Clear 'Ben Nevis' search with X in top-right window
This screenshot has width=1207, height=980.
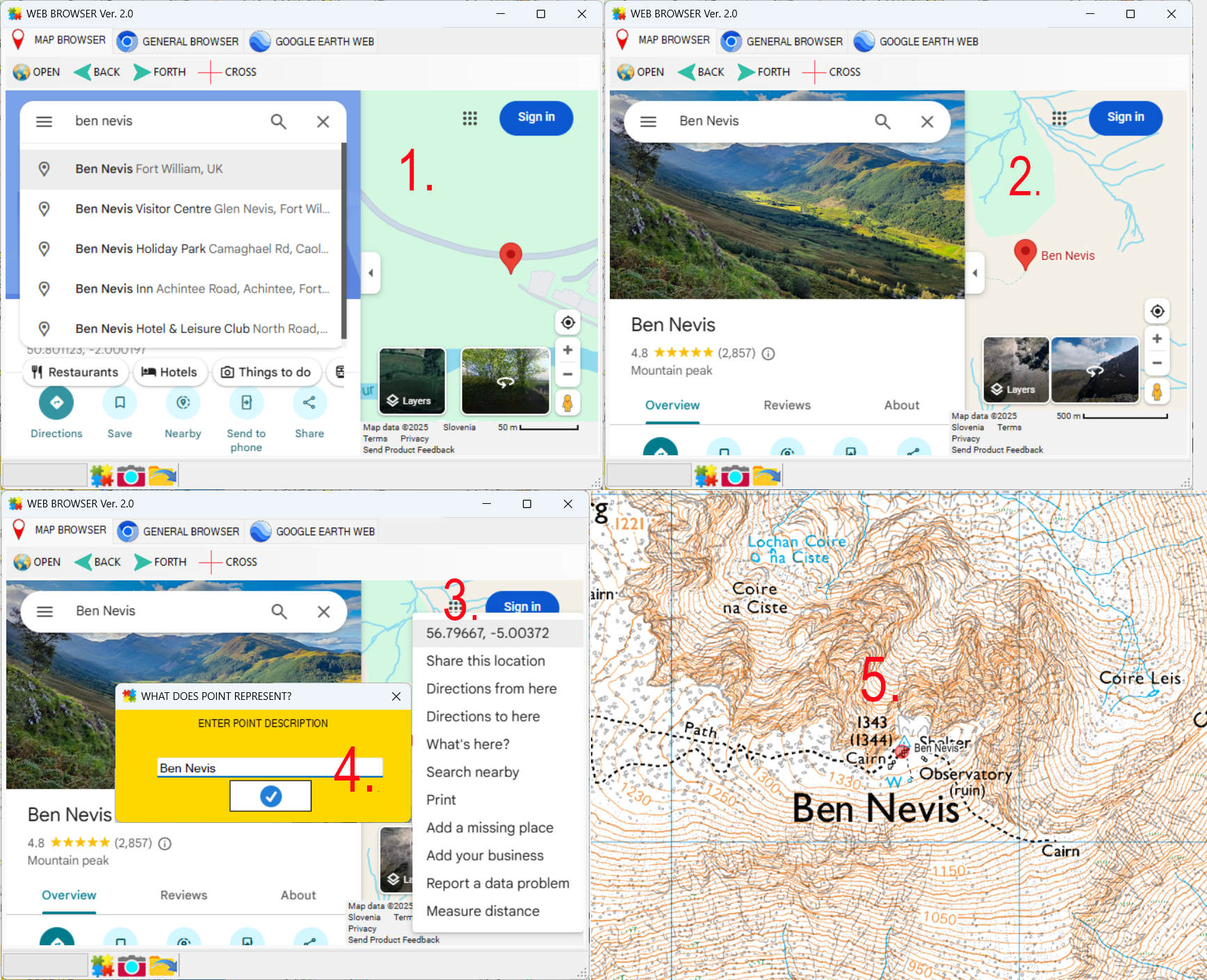(927, 122)
